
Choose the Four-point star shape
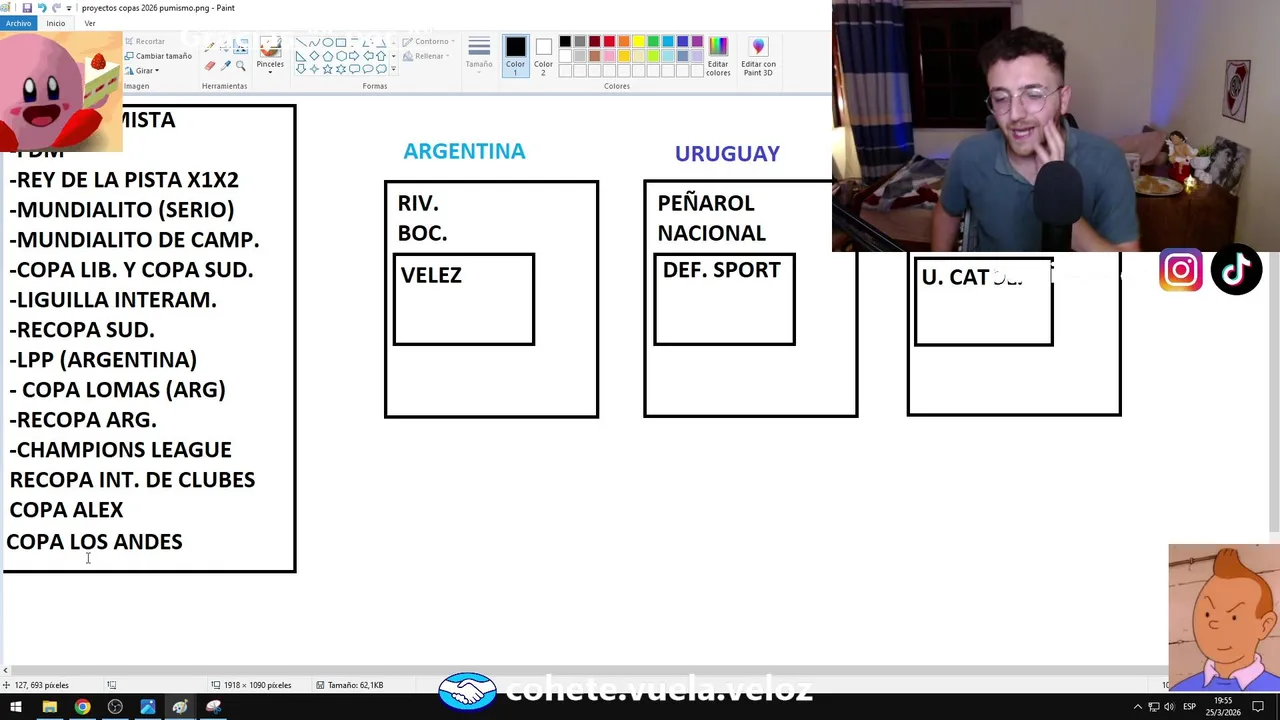click(314, 69)
